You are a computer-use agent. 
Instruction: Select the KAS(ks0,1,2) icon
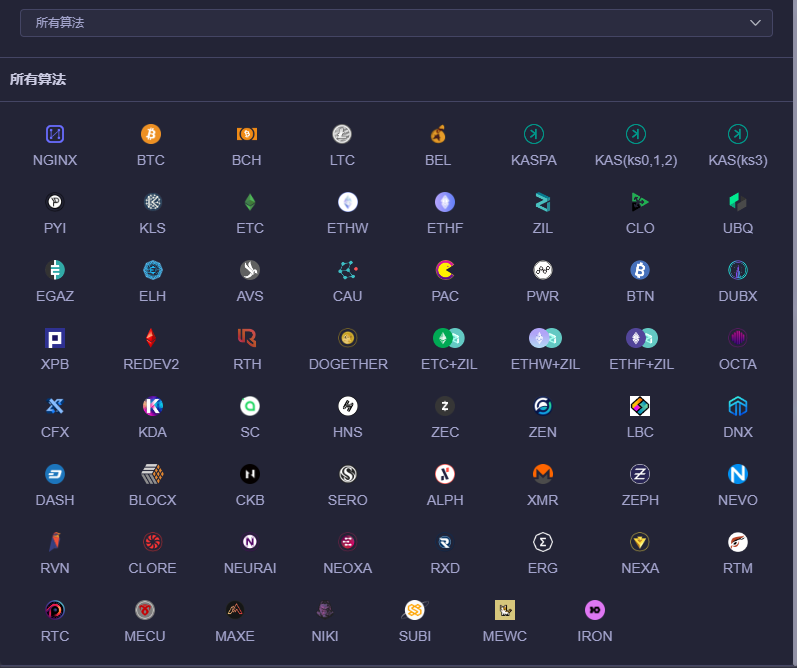point(636,134)
